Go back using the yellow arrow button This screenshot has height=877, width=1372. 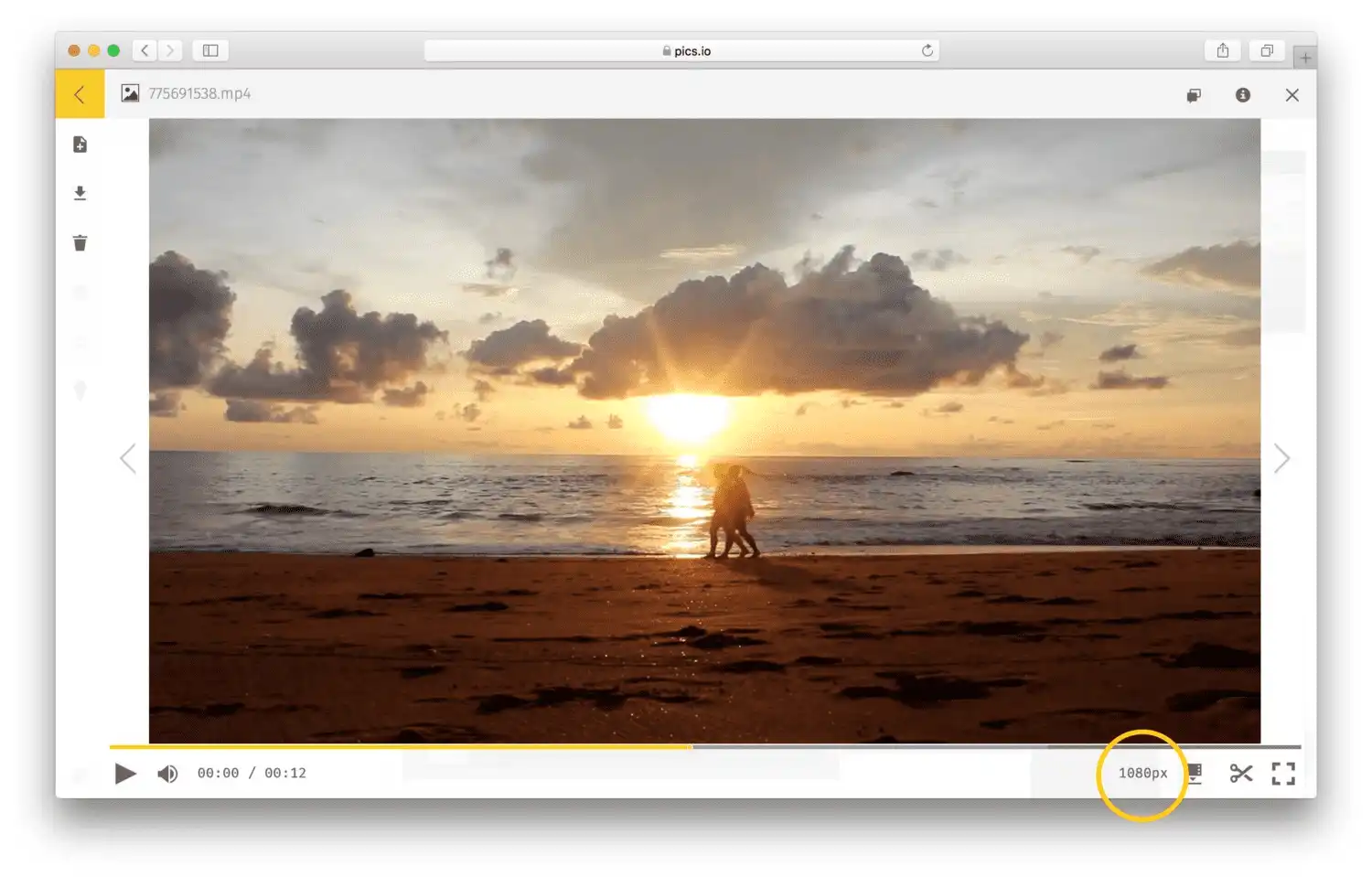point(80,94)
